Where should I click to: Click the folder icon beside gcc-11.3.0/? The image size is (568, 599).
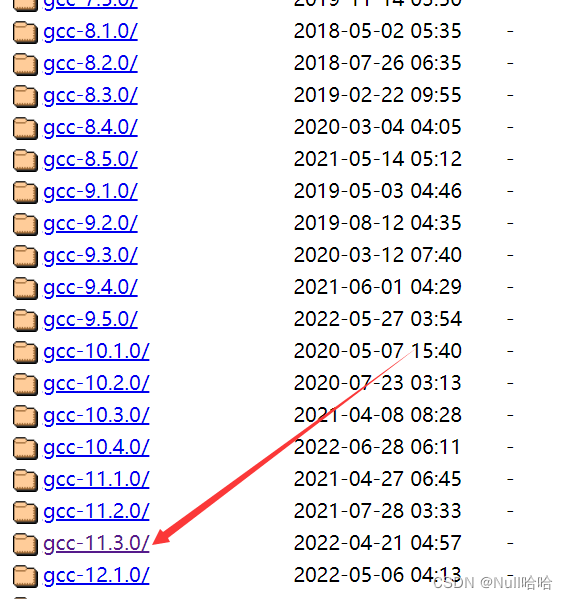[25, 545]
